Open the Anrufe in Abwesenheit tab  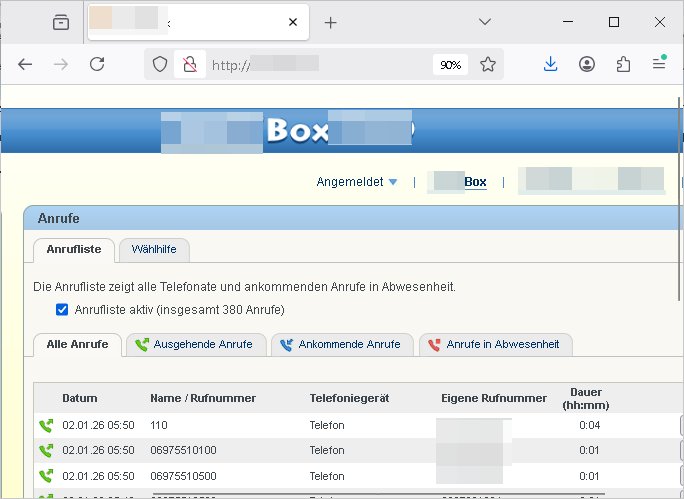pos(495,344)
